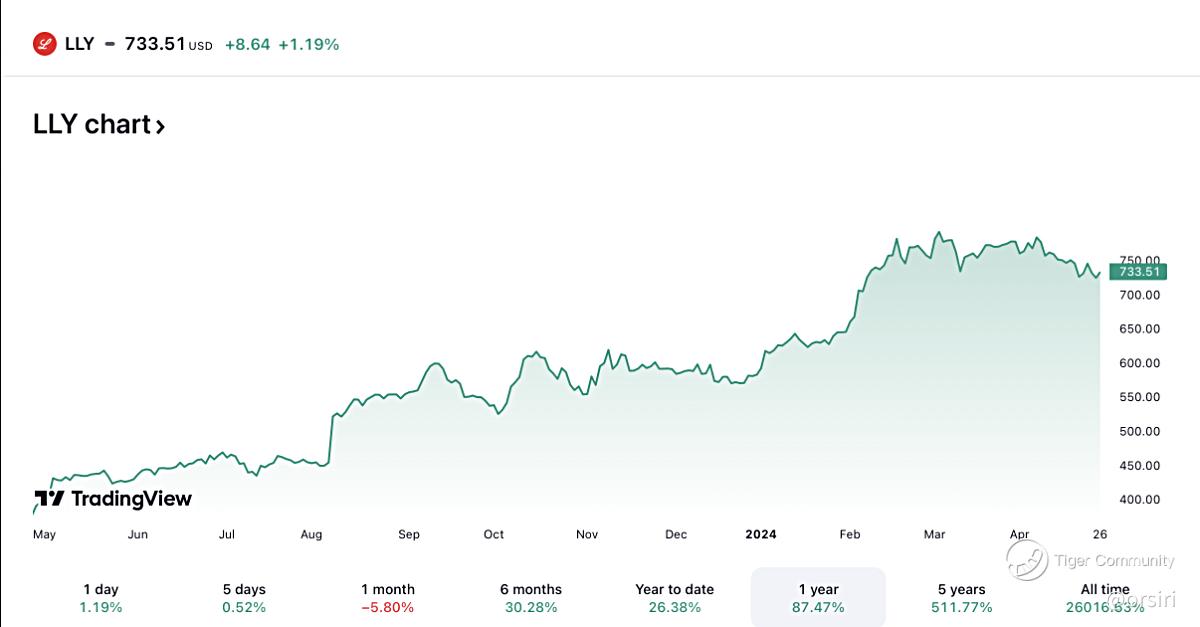Viewport: 1200px width, 627px height.
Task: Click the TradingView logo icon
Action: pyautogui.click(x=49, y=499)
